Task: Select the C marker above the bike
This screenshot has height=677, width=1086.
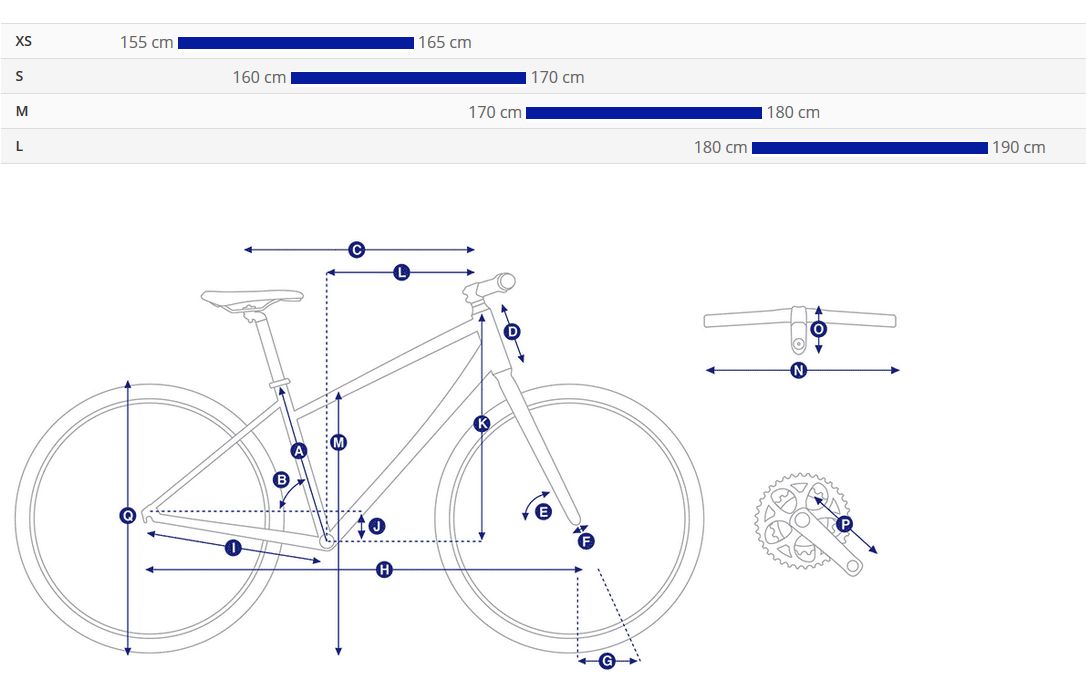Action: pos(357,249)
